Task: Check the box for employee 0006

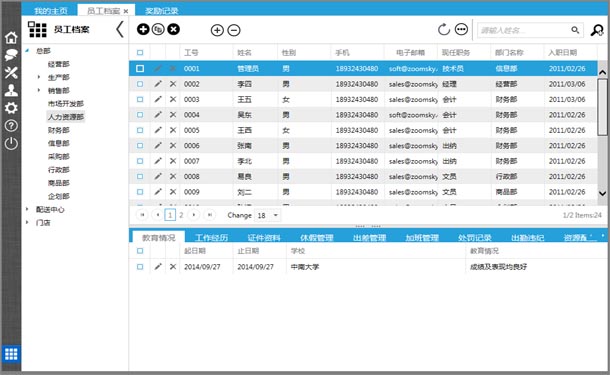Action: click(140, 145)
